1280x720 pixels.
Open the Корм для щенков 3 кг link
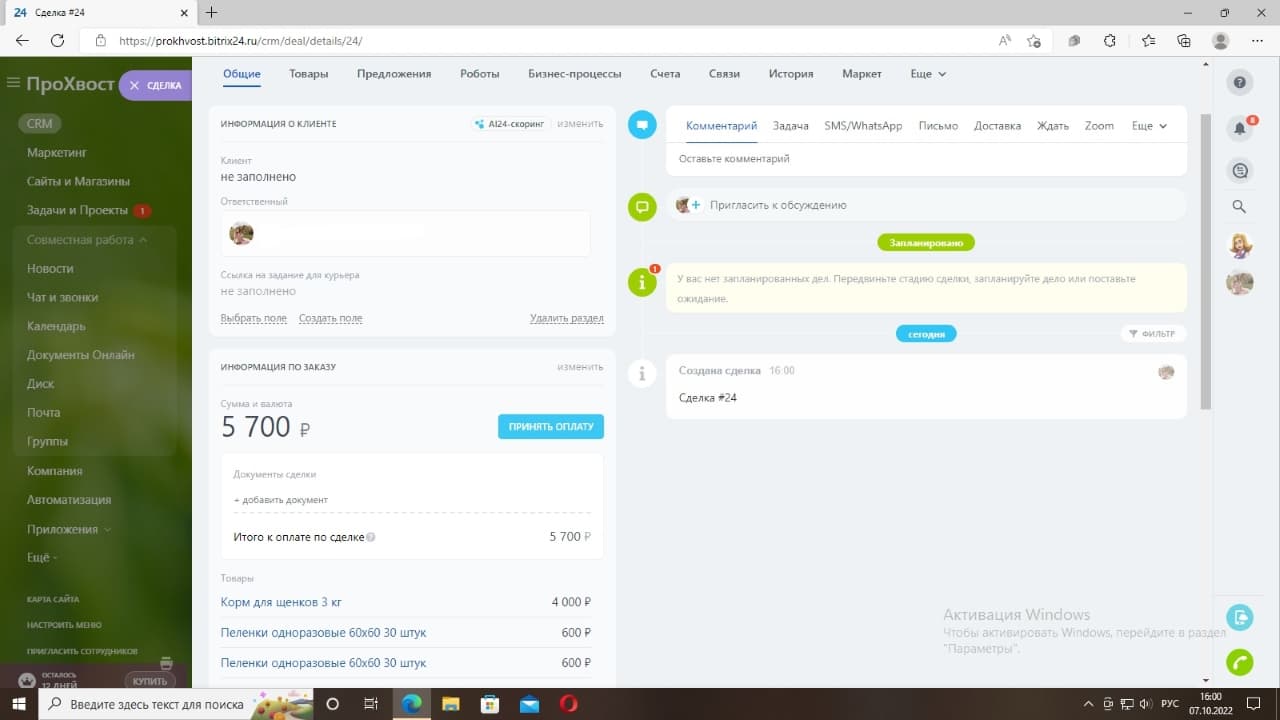[x=281, y=602]
